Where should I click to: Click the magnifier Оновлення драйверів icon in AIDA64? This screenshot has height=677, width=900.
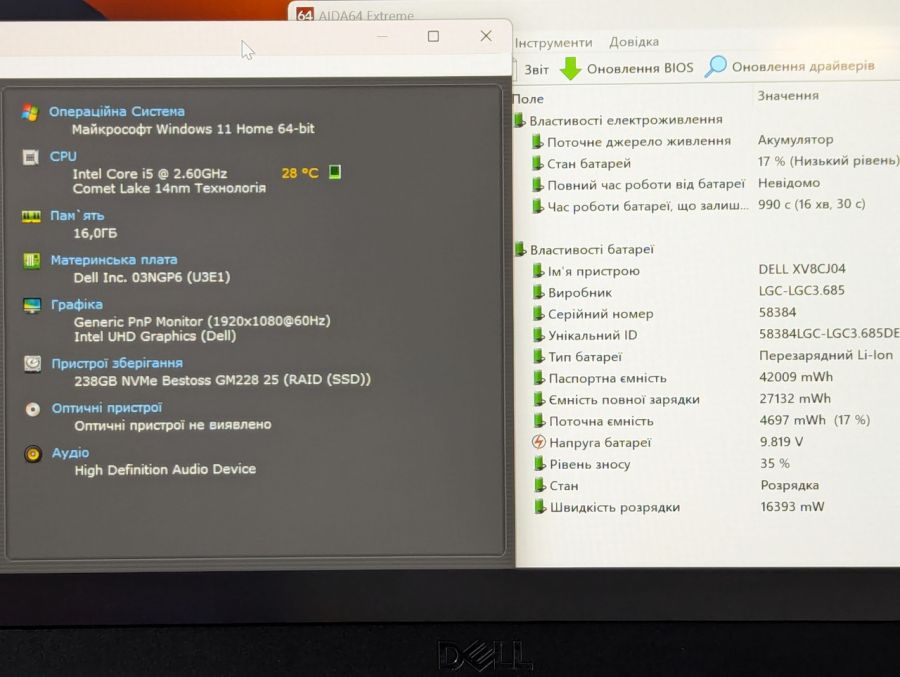point(715,67)
